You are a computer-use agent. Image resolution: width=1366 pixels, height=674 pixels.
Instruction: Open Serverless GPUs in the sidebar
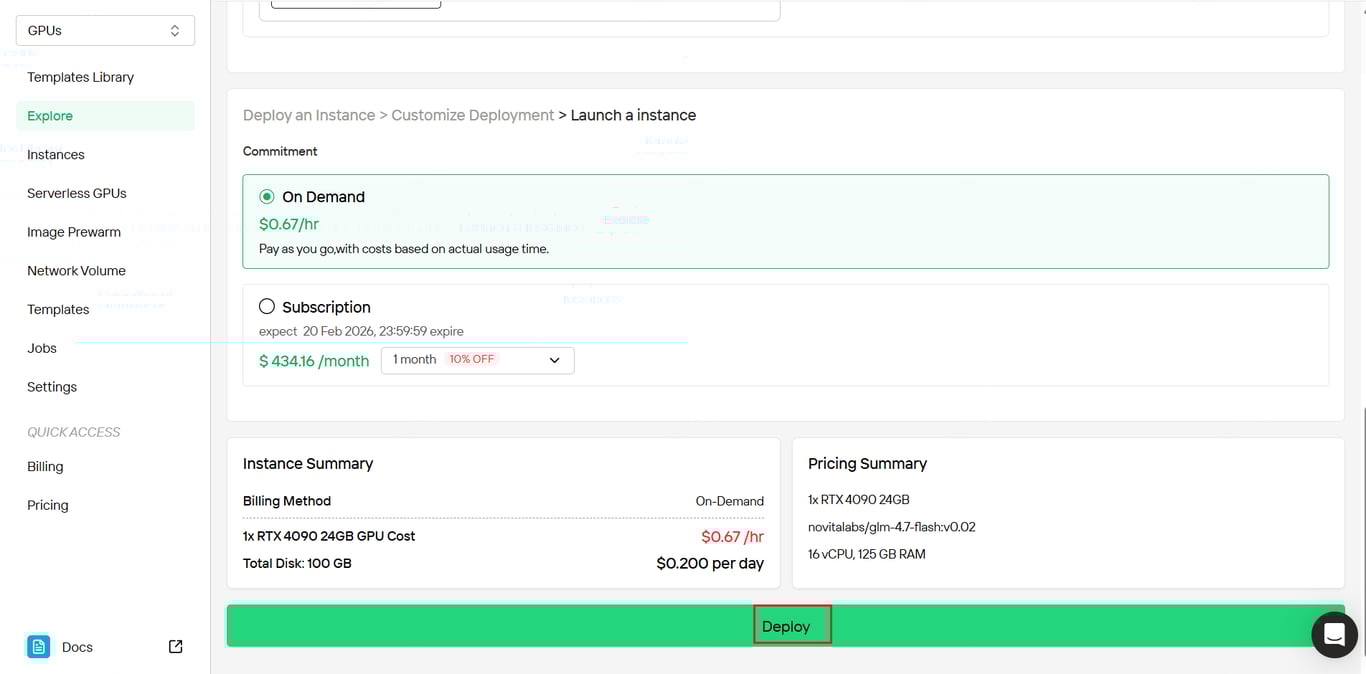77,193
